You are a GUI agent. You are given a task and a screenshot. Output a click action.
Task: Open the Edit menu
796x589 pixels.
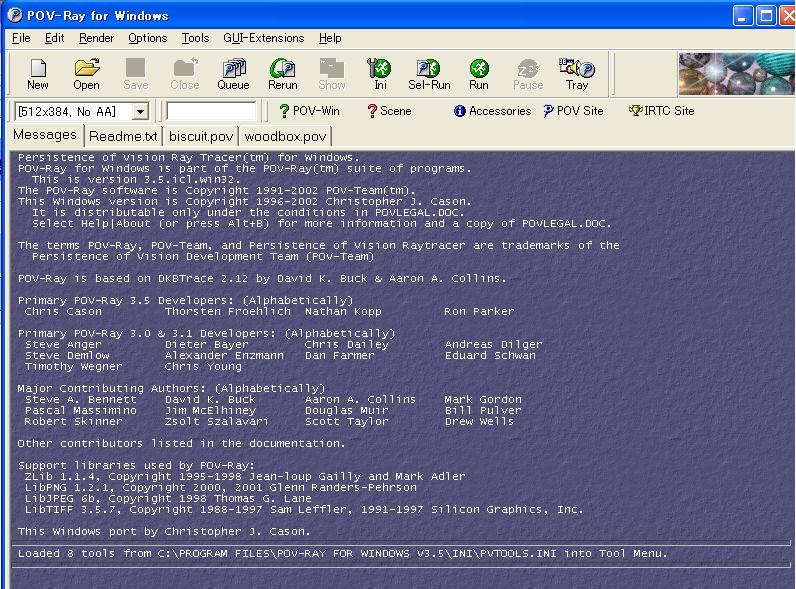pyautogui.click(x=54, y=38)
